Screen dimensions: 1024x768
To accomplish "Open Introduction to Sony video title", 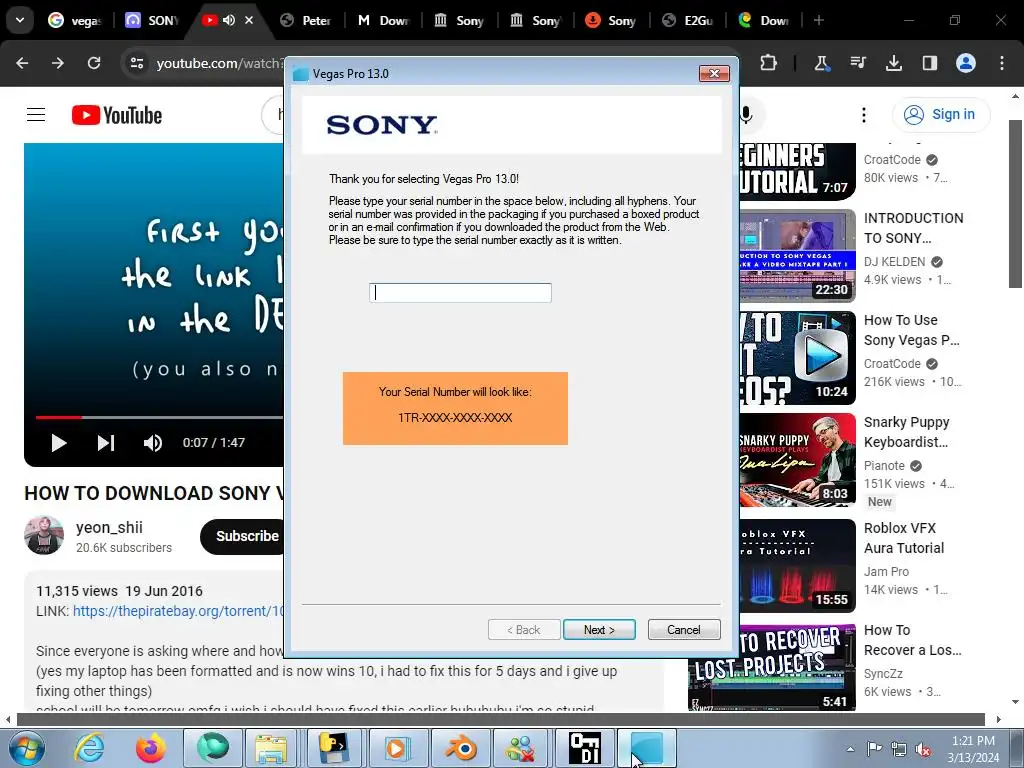I will [x=914, y=228].
